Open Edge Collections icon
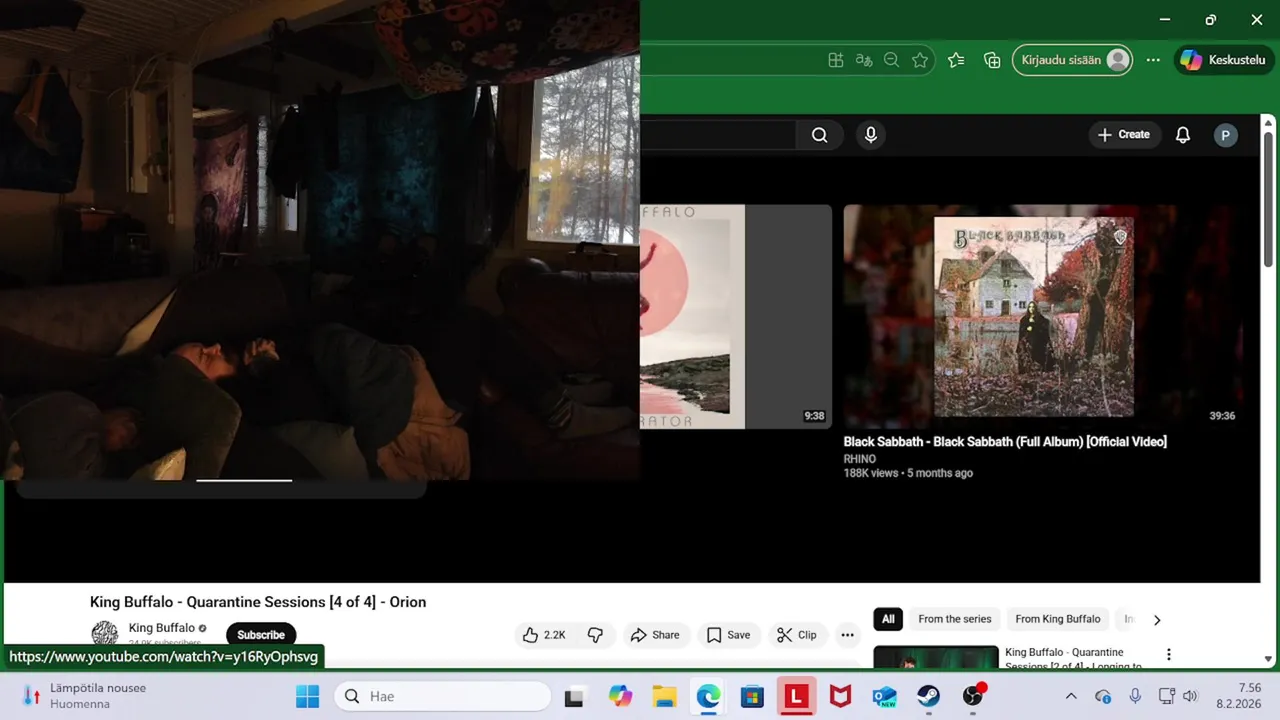 point(992,60)
